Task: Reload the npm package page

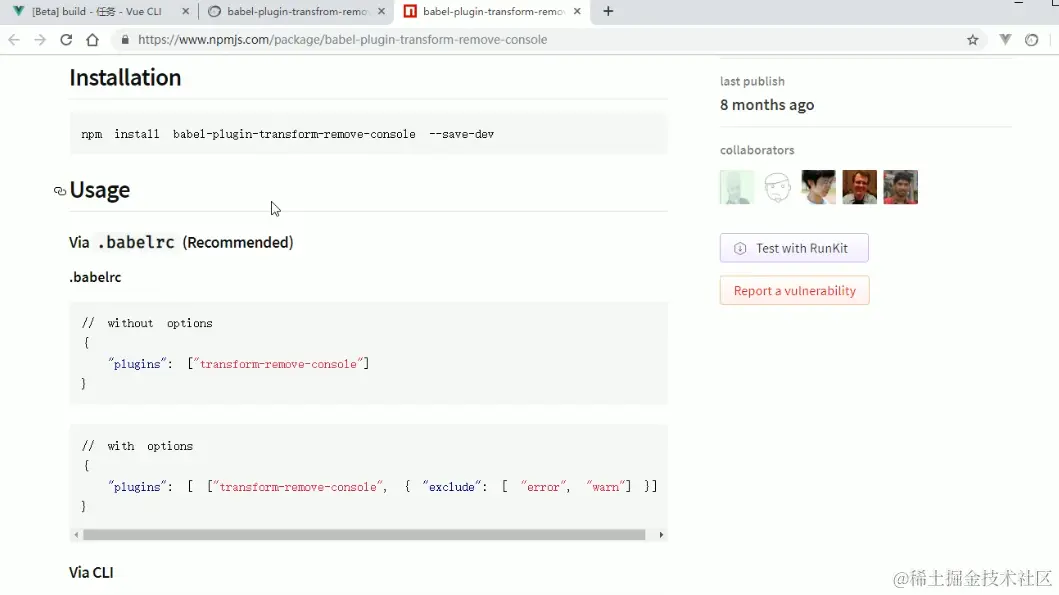Action: tap(66, 40)
